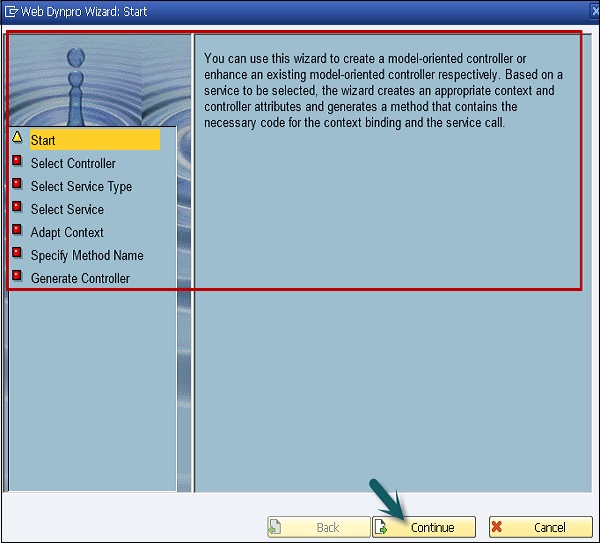The height and width of the screenshot is (543, 600).
Task: Select the highlighted Start step
Action: point(43,140)
